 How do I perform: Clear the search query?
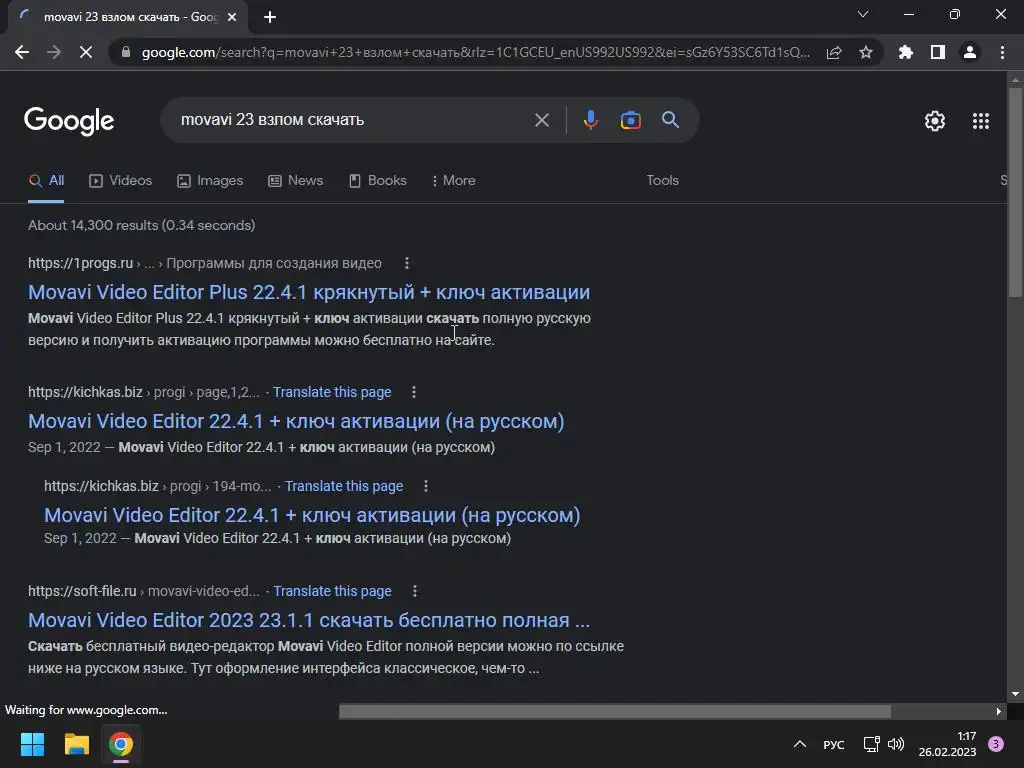pyautogui.click(x=542, y=120)
